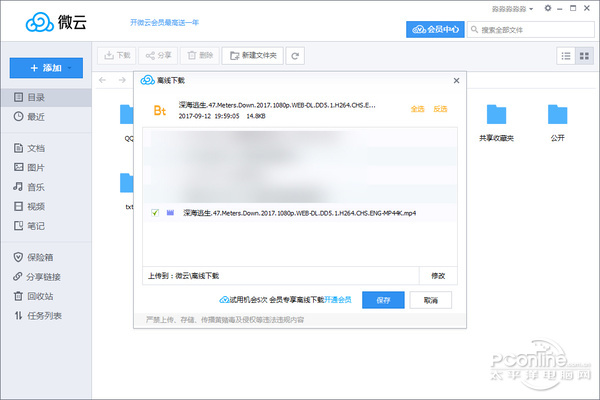600x400 pixels.
Task: Click 新建文件夹 toolbar button
Action: 253,56
